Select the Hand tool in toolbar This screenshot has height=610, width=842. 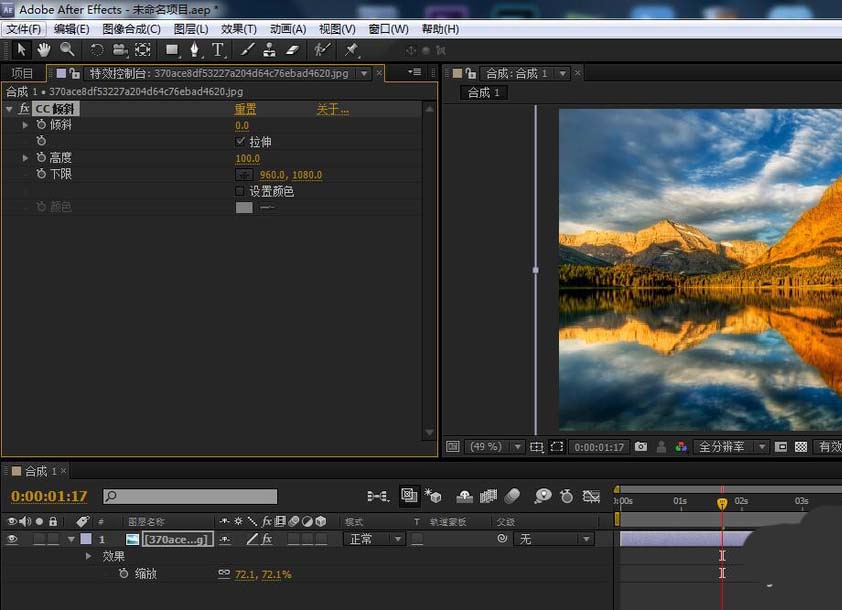coord(44,49)
